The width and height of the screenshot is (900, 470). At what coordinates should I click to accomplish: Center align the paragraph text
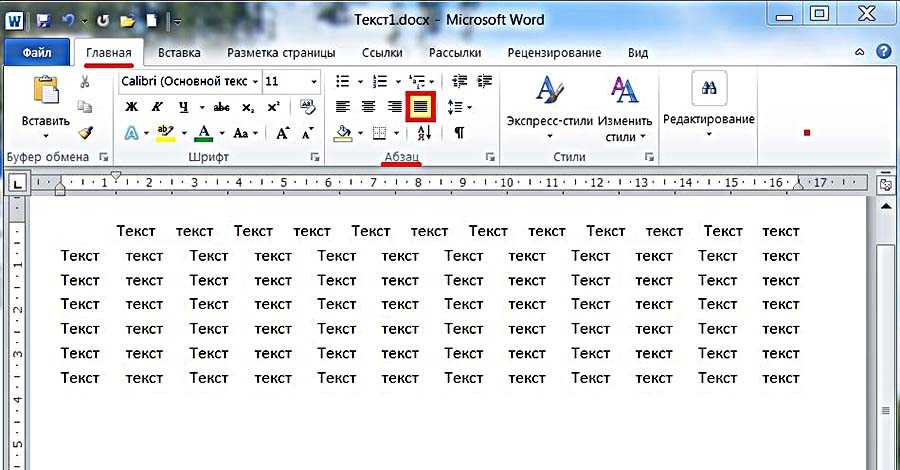coord(368,107)
